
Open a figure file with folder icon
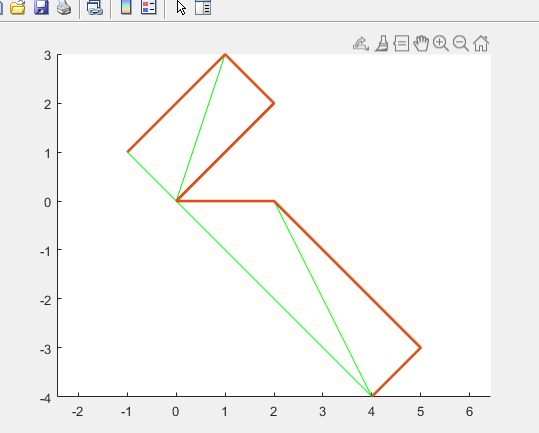click(18, 7)
